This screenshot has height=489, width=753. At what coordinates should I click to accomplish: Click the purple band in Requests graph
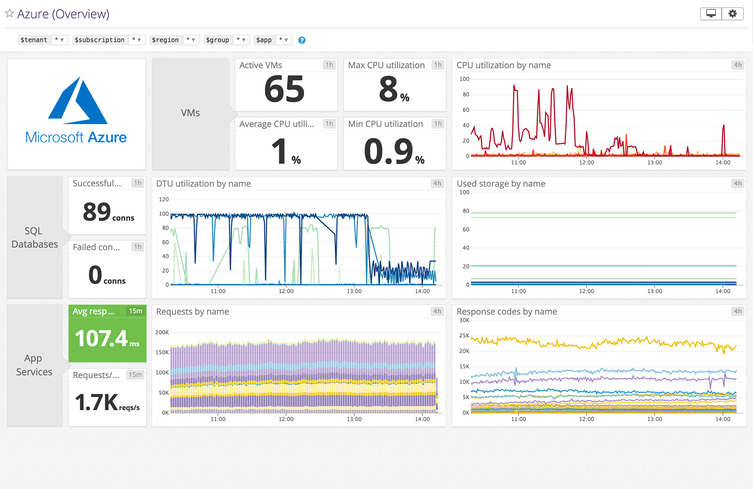tap(303, 355)
